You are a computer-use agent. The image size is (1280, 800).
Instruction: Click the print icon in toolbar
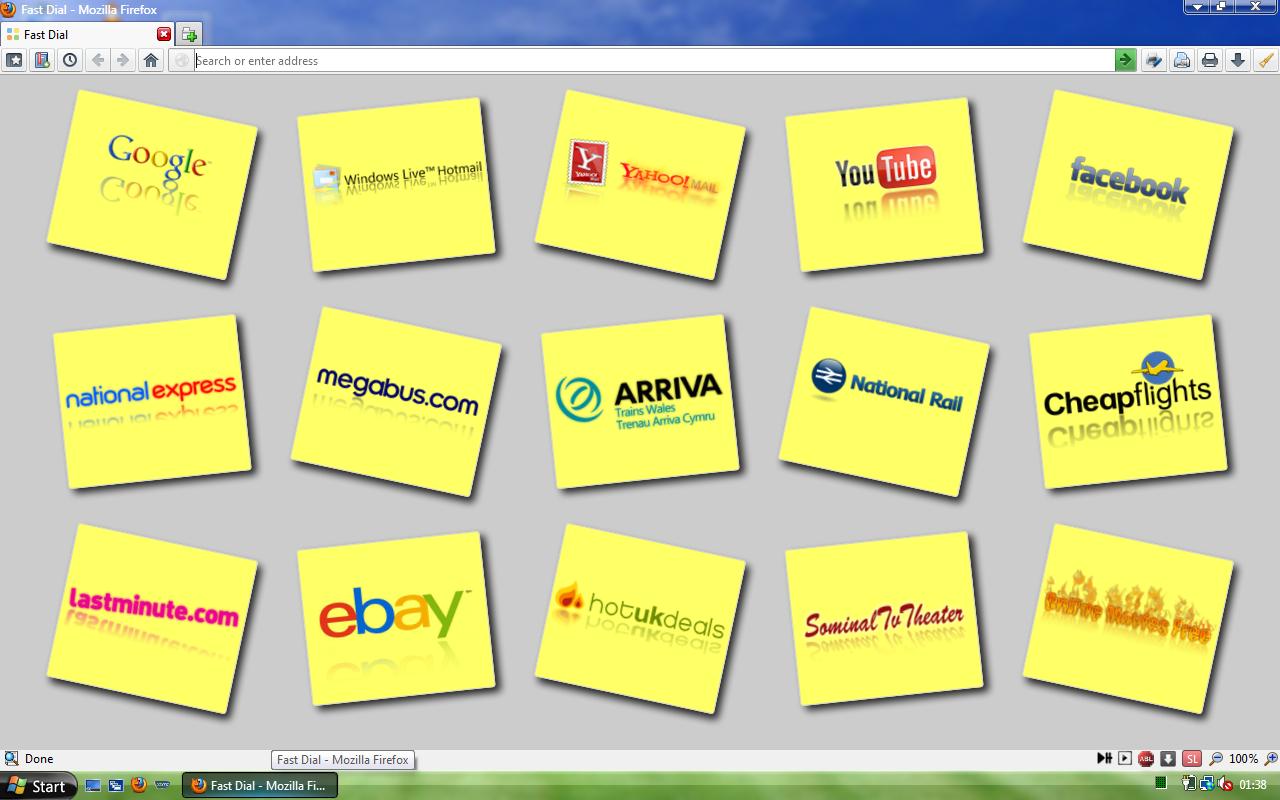[x=1210, y=60]
